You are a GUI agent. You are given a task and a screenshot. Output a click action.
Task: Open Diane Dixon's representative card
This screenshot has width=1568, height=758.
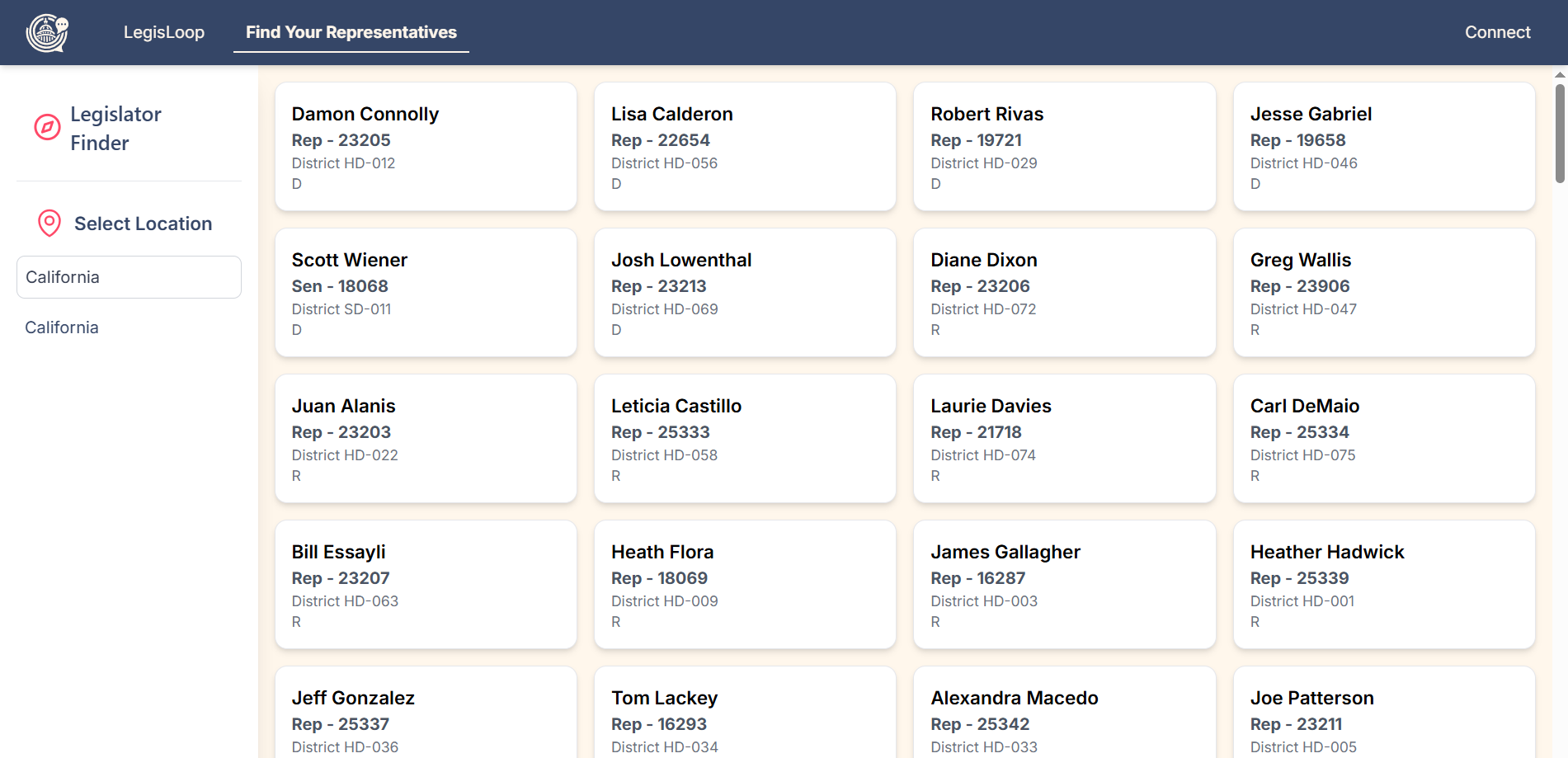[x=1064, y=292]
